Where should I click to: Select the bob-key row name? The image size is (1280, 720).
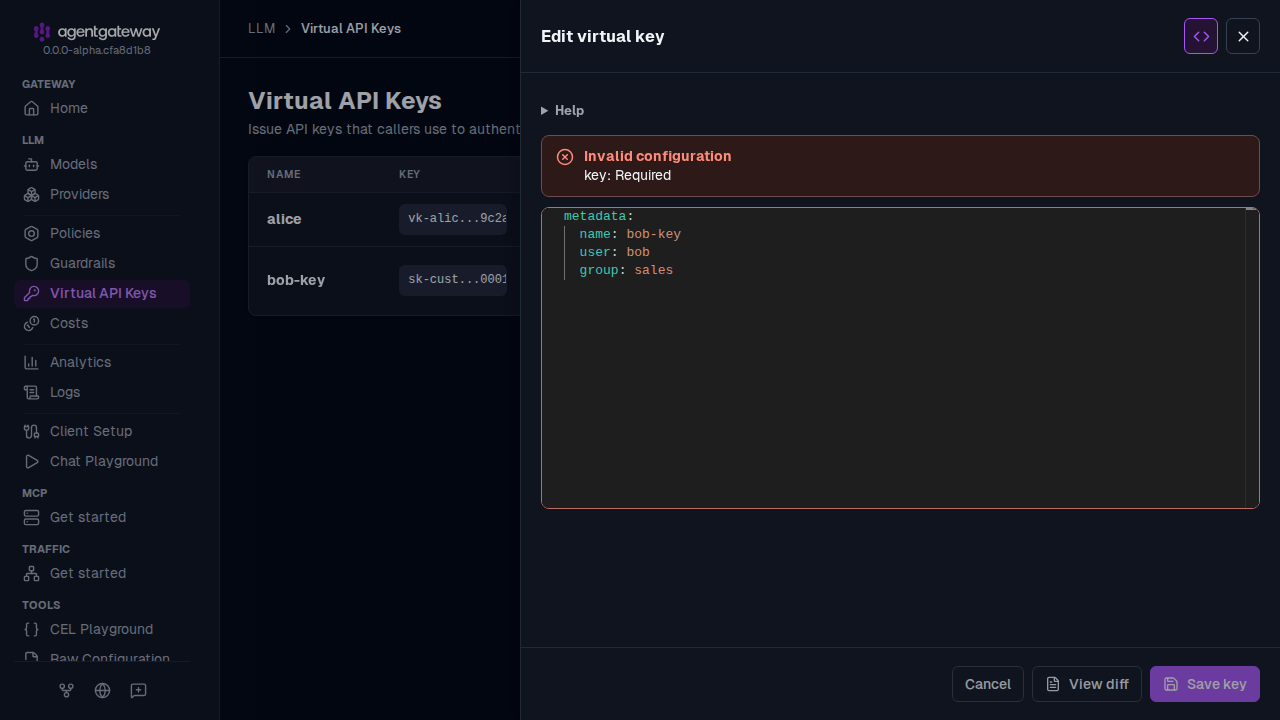296,280
